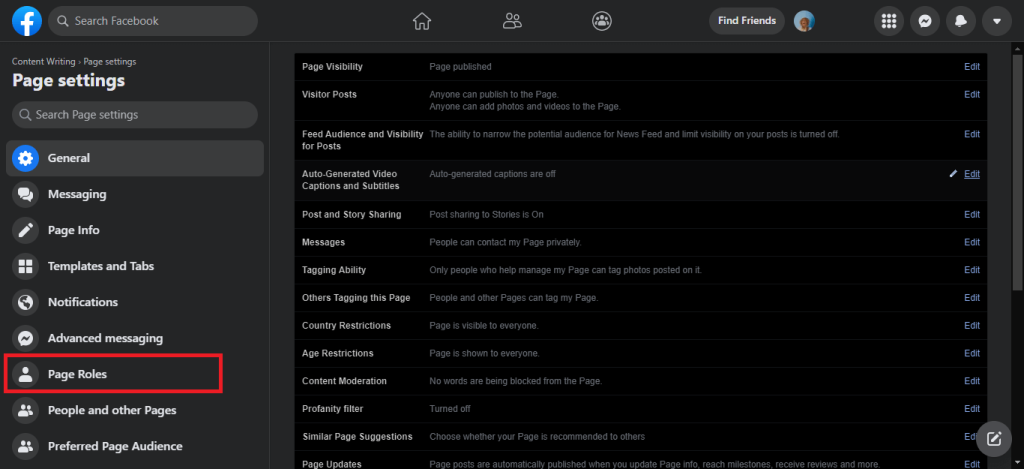Edit the Age Restrictions setting
Image resolution: width=1024 pixels, height=469 pixels.
(x=972, y=353)
